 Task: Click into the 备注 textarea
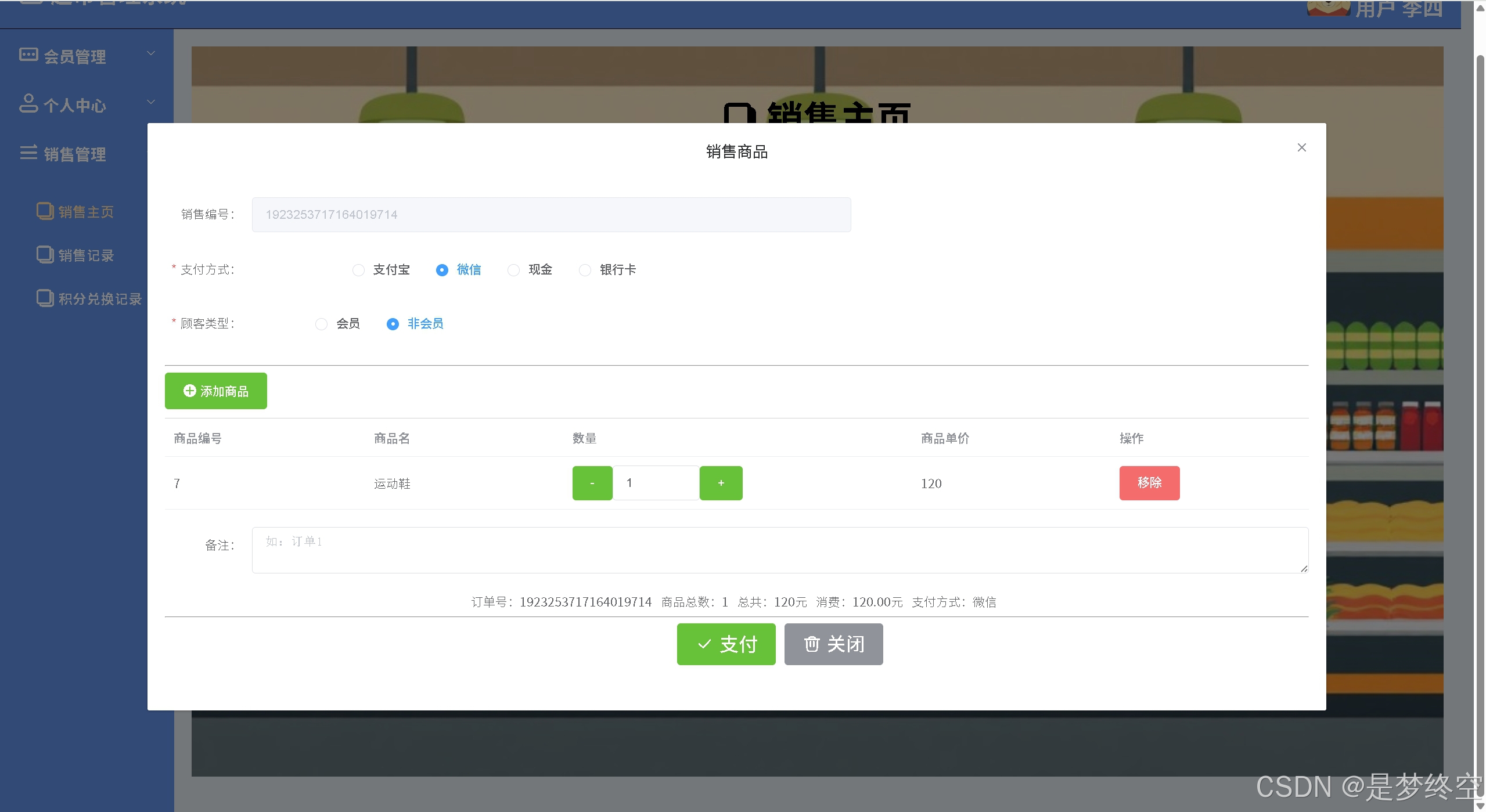[779, 550]
